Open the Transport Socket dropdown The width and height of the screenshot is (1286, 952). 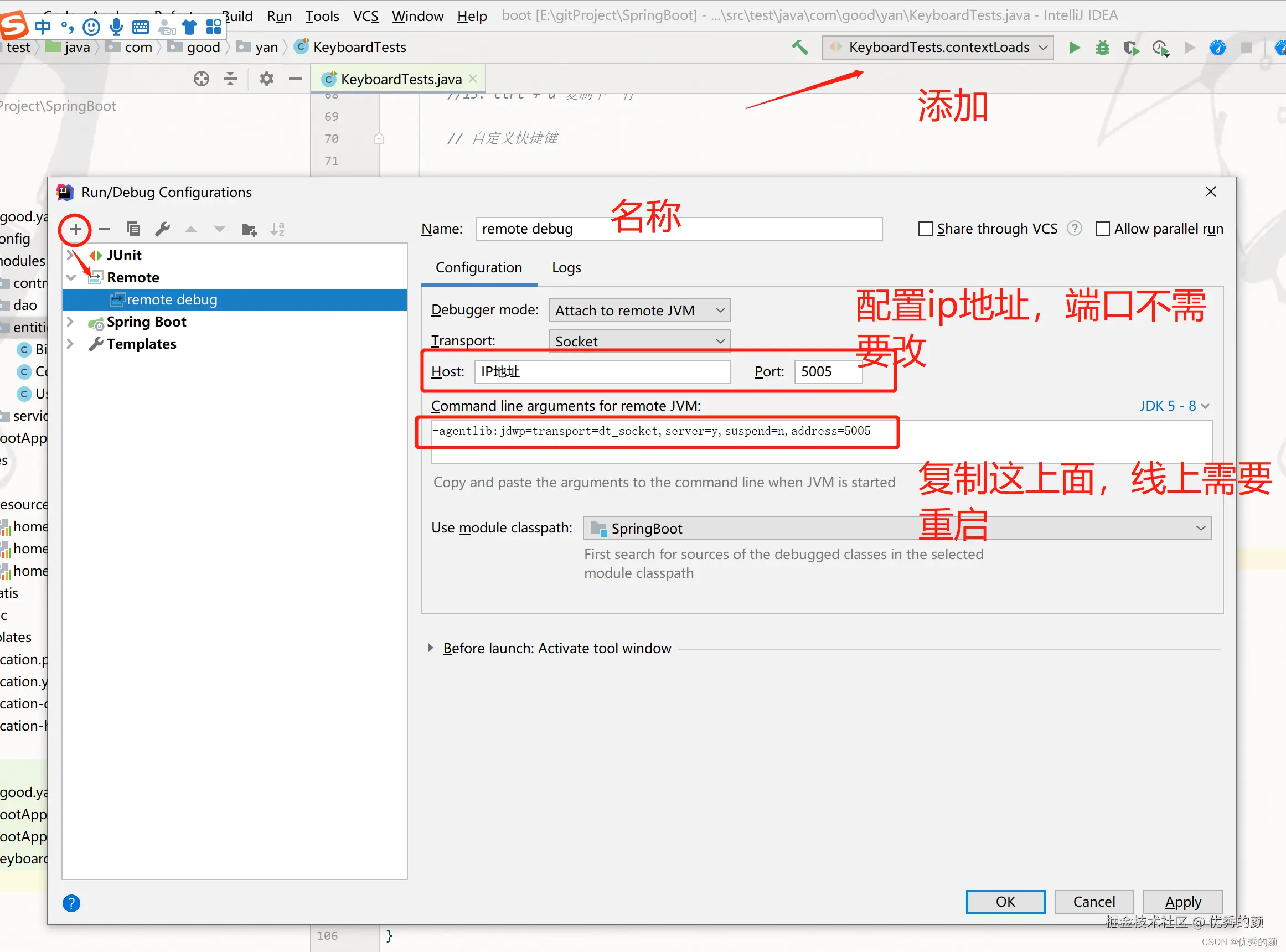639,341
